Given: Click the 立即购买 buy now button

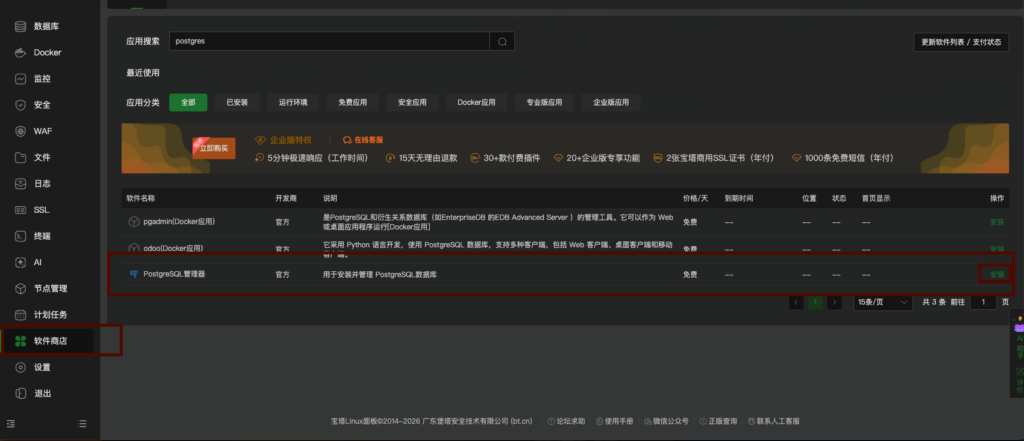Looking at the screenshot, I should [x=214, y=148].
